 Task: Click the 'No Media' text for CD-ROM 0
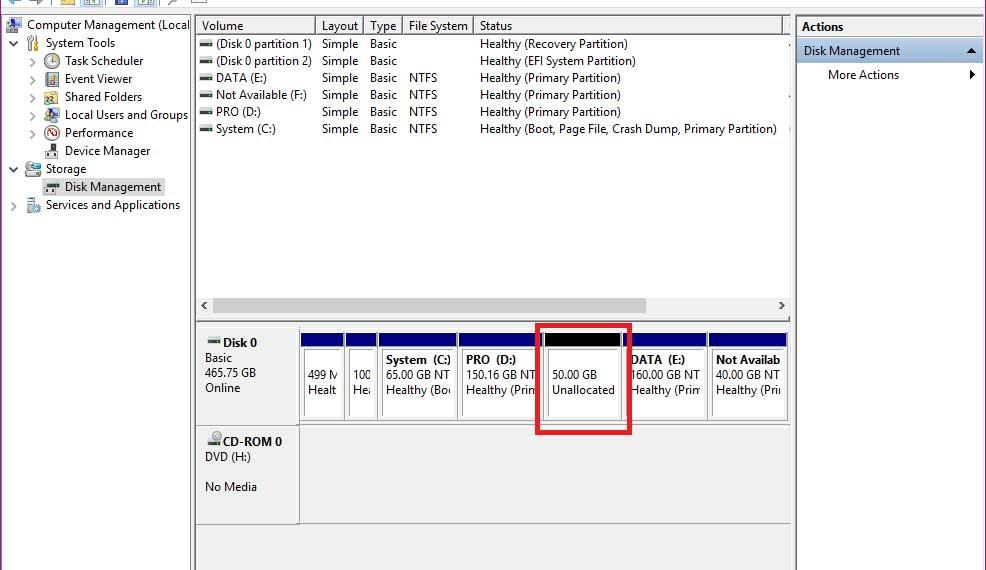[x=231, y=487]
